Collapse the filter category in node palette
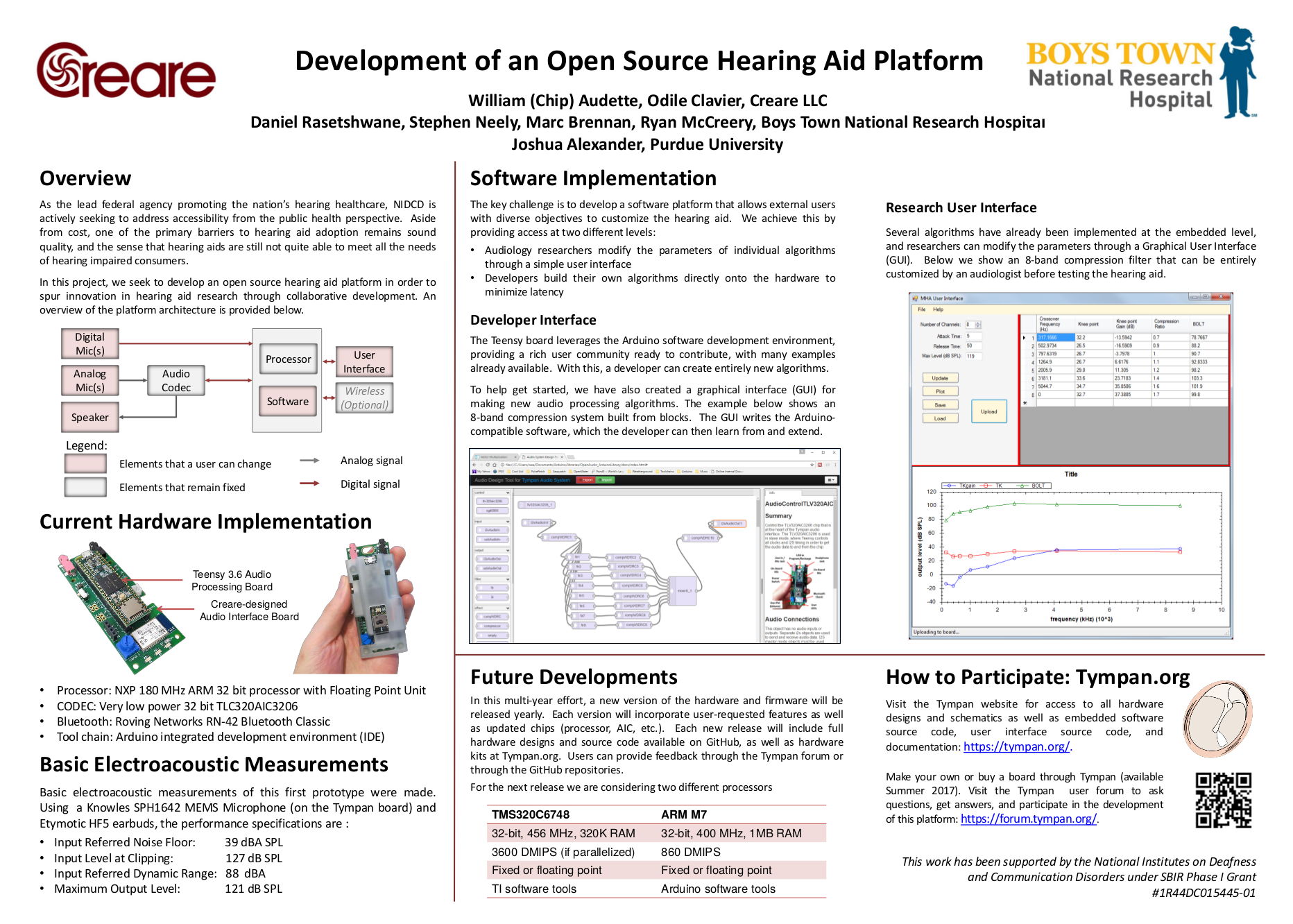The image size is (1293, 924). pyautogui.click(x=508, y=579)
